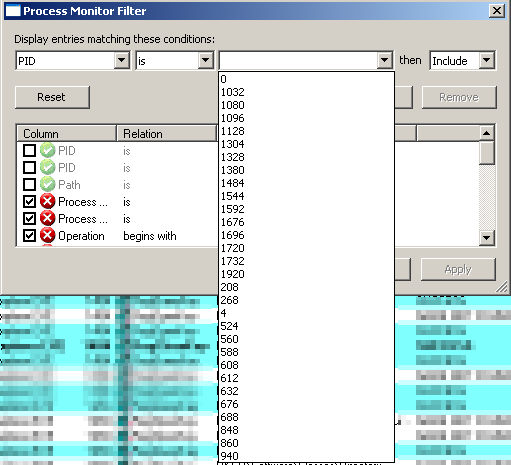Click the Remove button
The height and width of the screenshot is (465, 511).
point(459,97)
